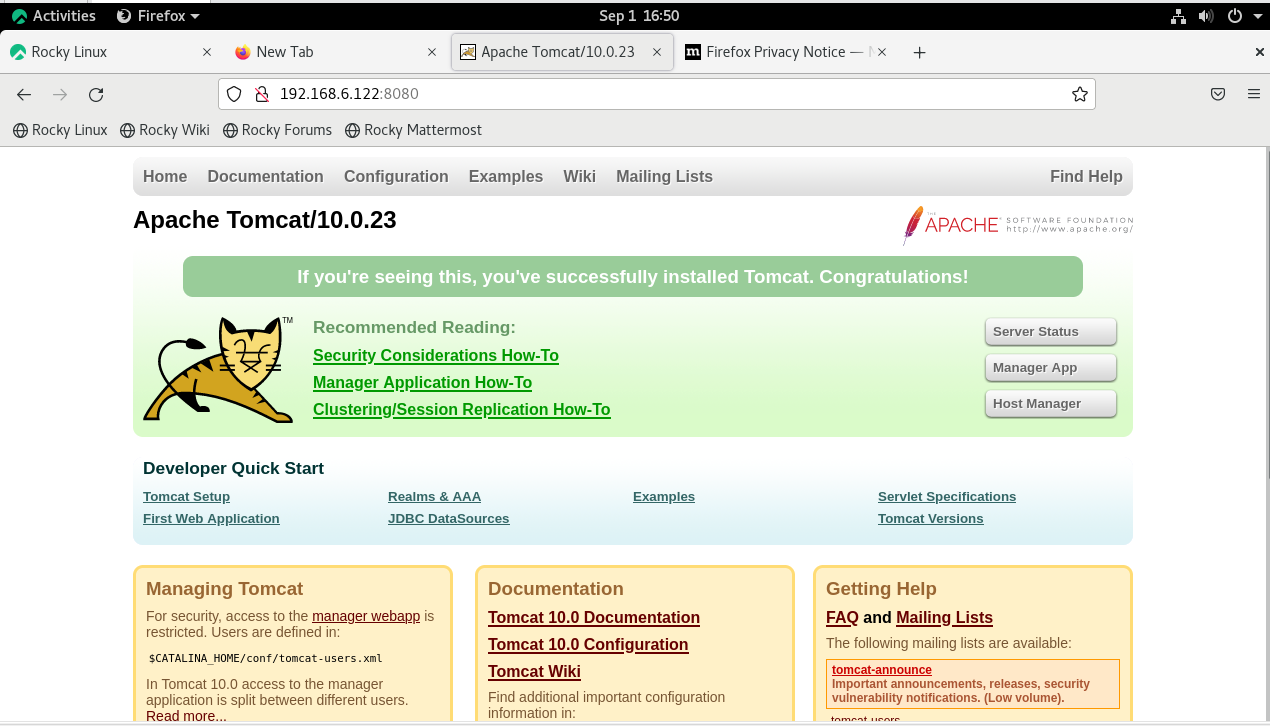The image size is (1270, 726).
Task: Bookmark this page with the star icon
Action: tap(1080, 94)
